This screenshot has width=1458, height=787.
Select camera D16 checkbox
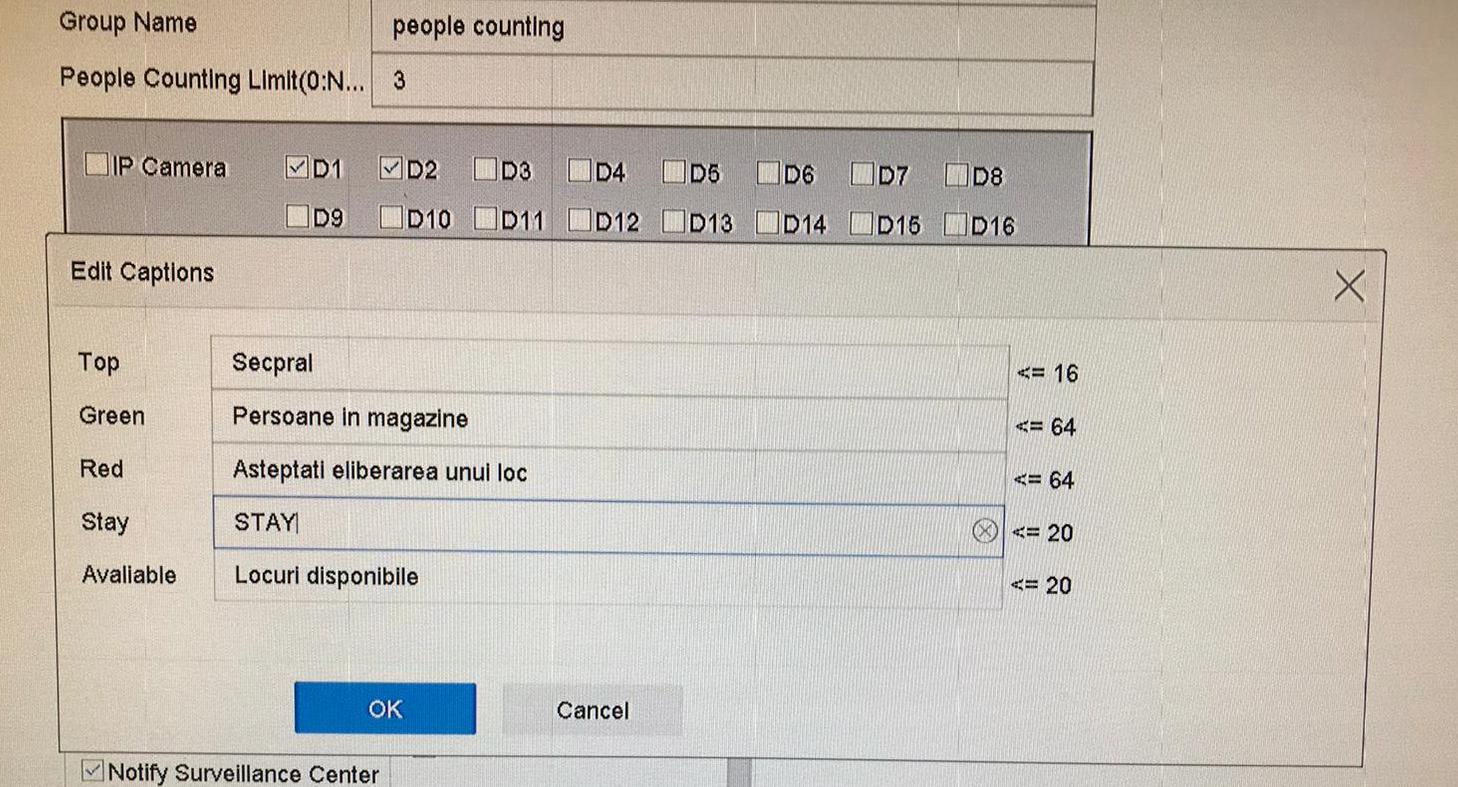[957, 224]
